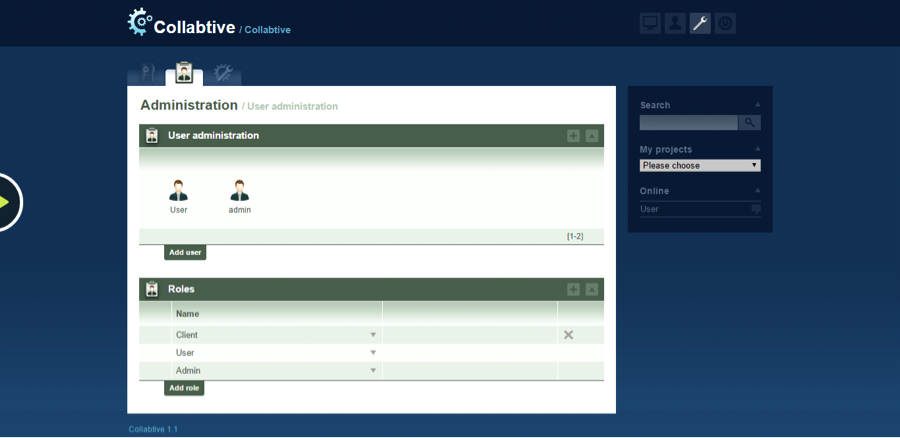Viewport: 900px width, 438px height.
Task: Expand the User role row
Action: point(373,352)
